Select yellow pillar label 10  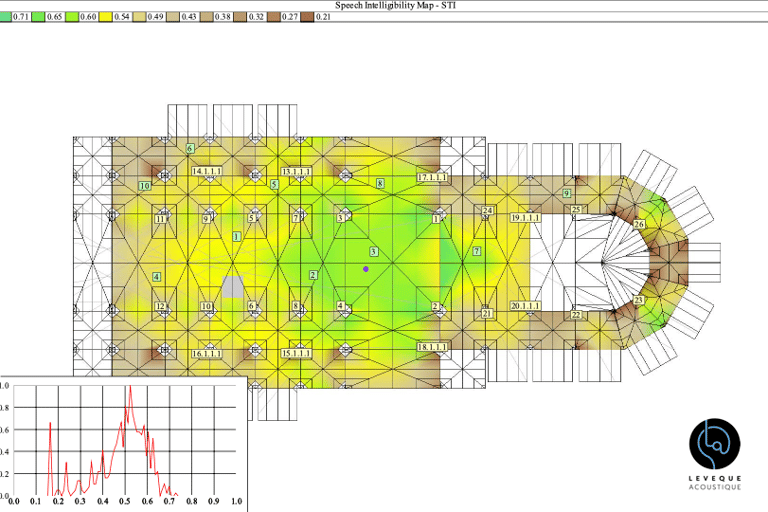206,306
